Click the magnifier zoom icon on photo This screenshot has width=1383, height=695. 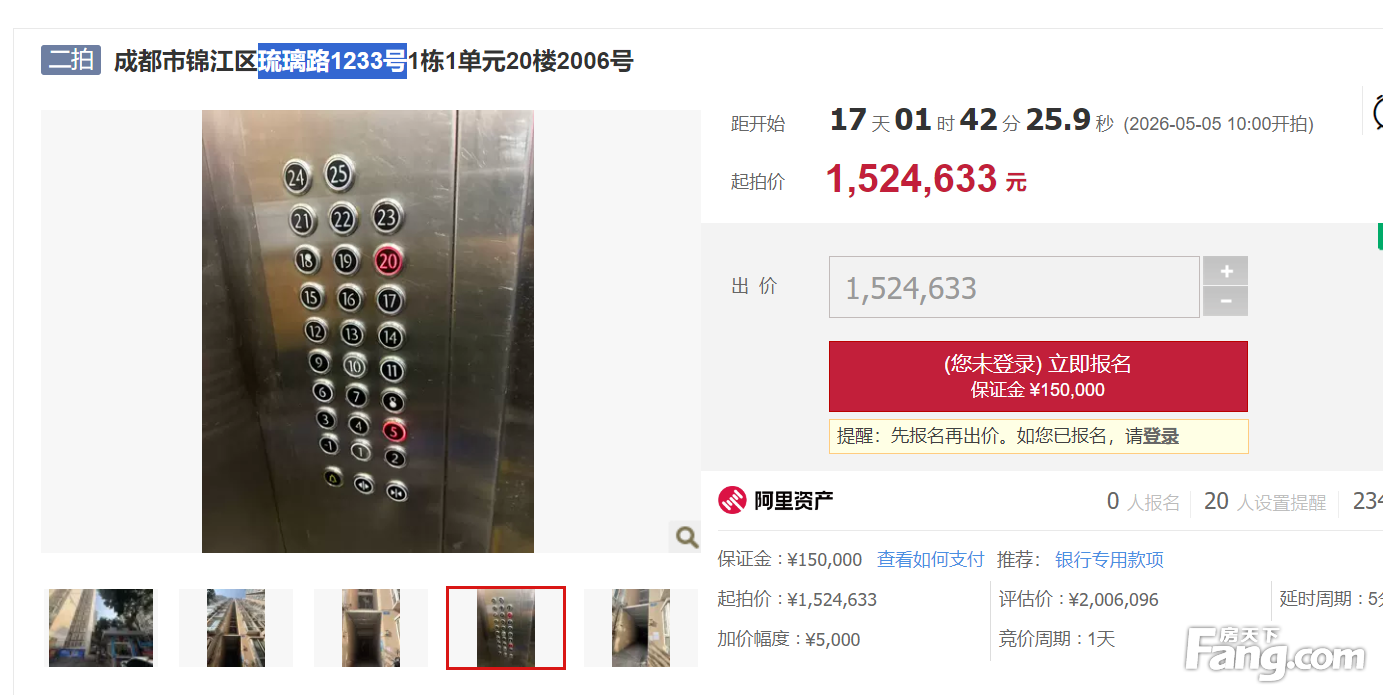pyautogui.click(x=686, y=537)
